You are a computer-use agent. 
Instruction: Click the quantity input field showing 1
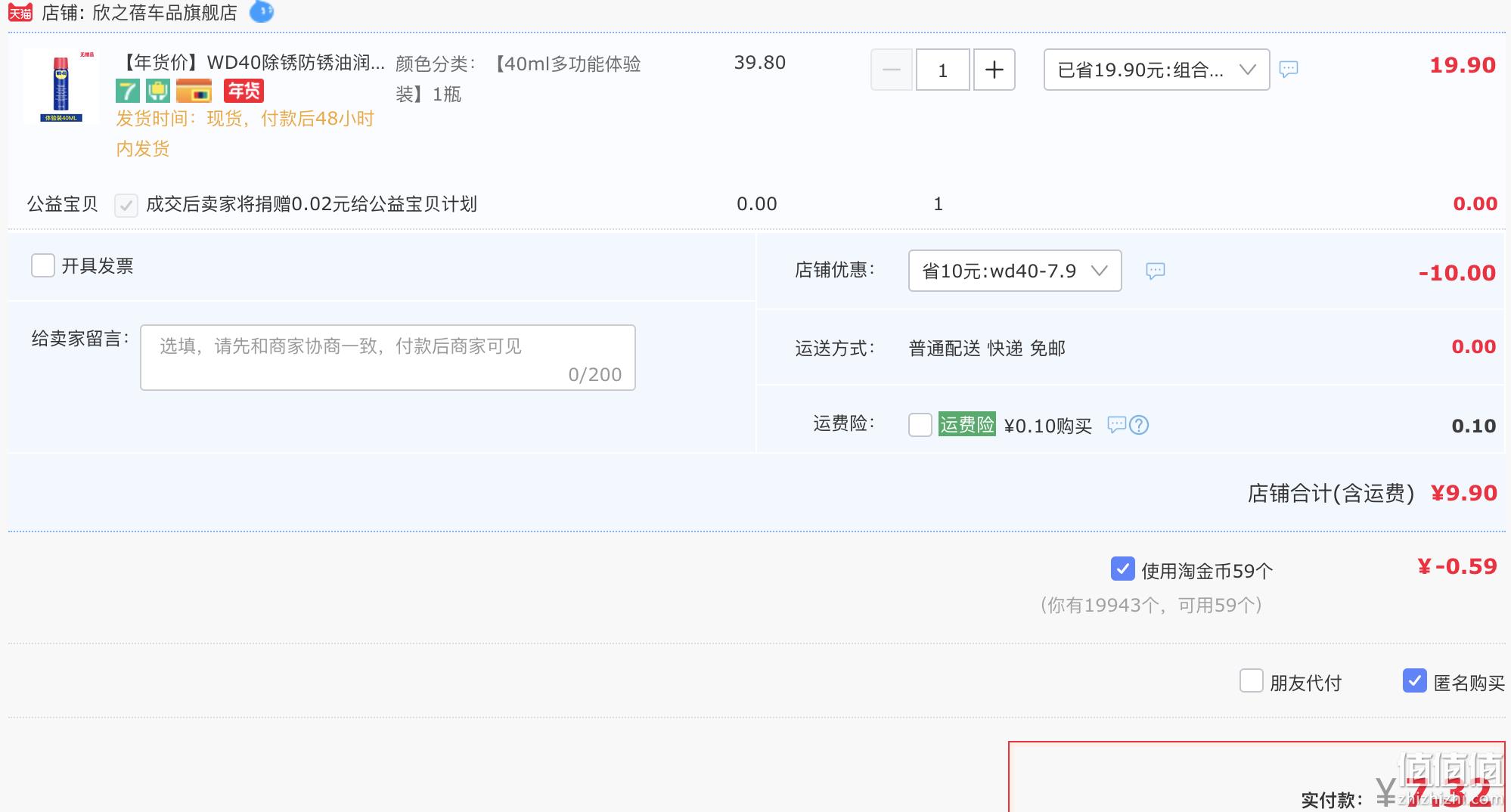click(x=942, y=70)
